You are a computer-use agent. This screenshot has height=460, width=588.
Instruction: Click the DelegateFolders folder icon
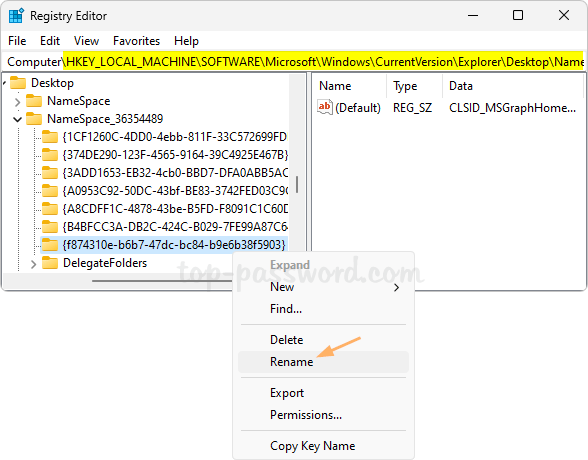coord(50,263)
